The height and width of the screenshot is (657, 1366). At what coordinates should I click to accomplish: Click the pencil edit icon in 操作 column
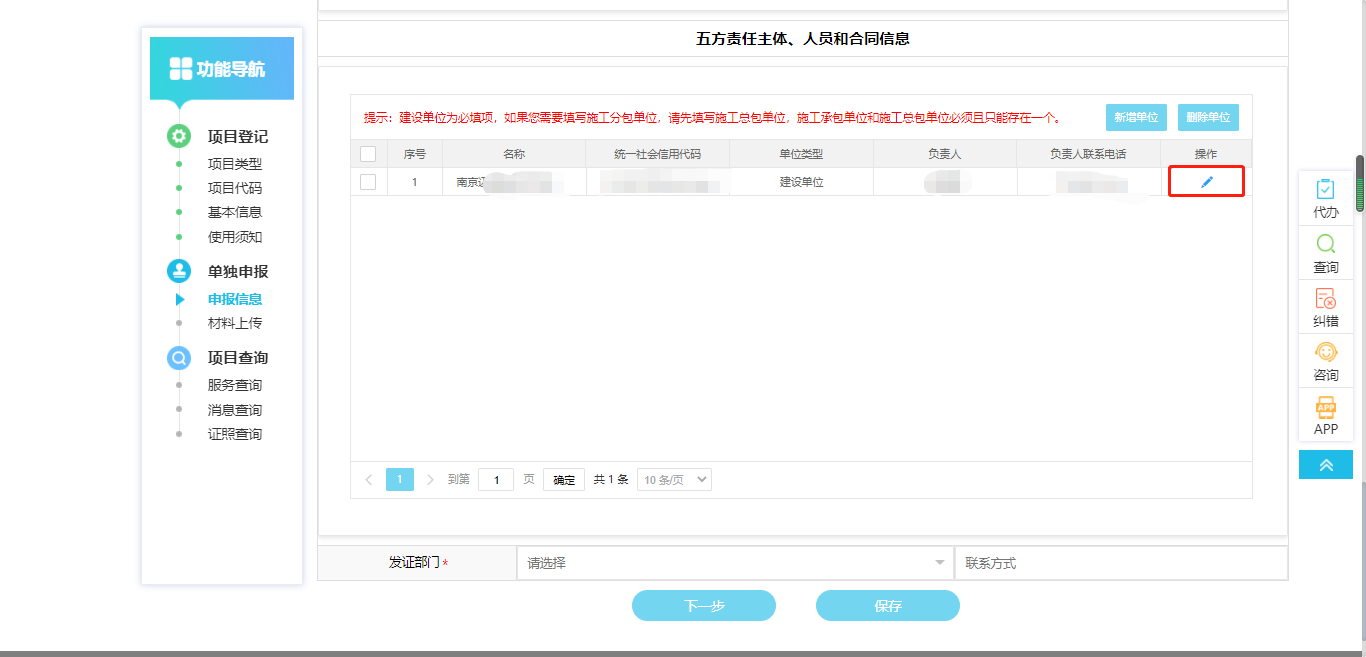[1206, 182]
